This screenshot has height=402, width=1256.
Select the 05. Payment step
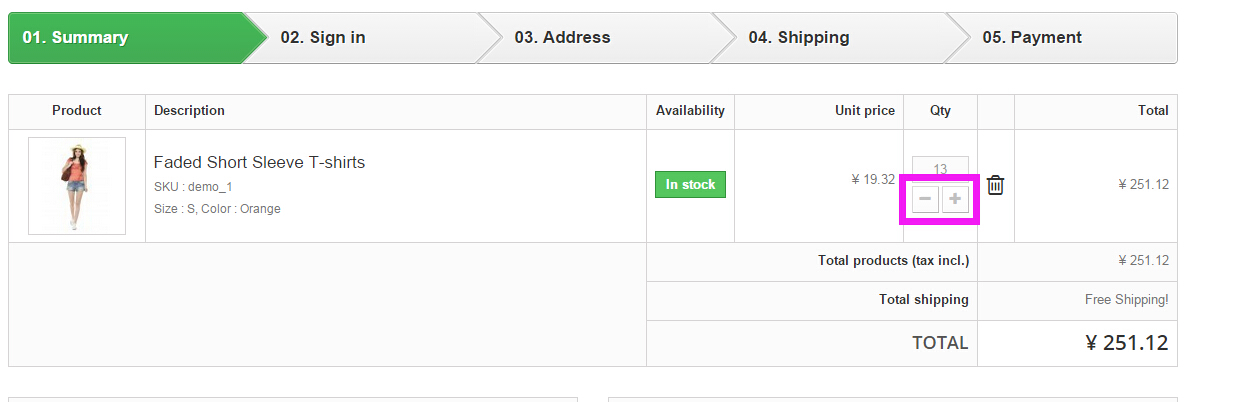(x=1031, y=38)
